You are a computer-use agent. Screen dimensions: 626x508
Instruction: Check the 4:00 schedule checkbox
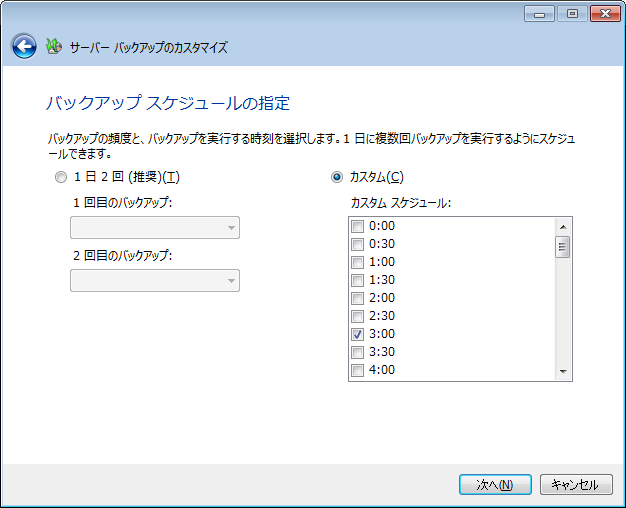coord(357,370)
